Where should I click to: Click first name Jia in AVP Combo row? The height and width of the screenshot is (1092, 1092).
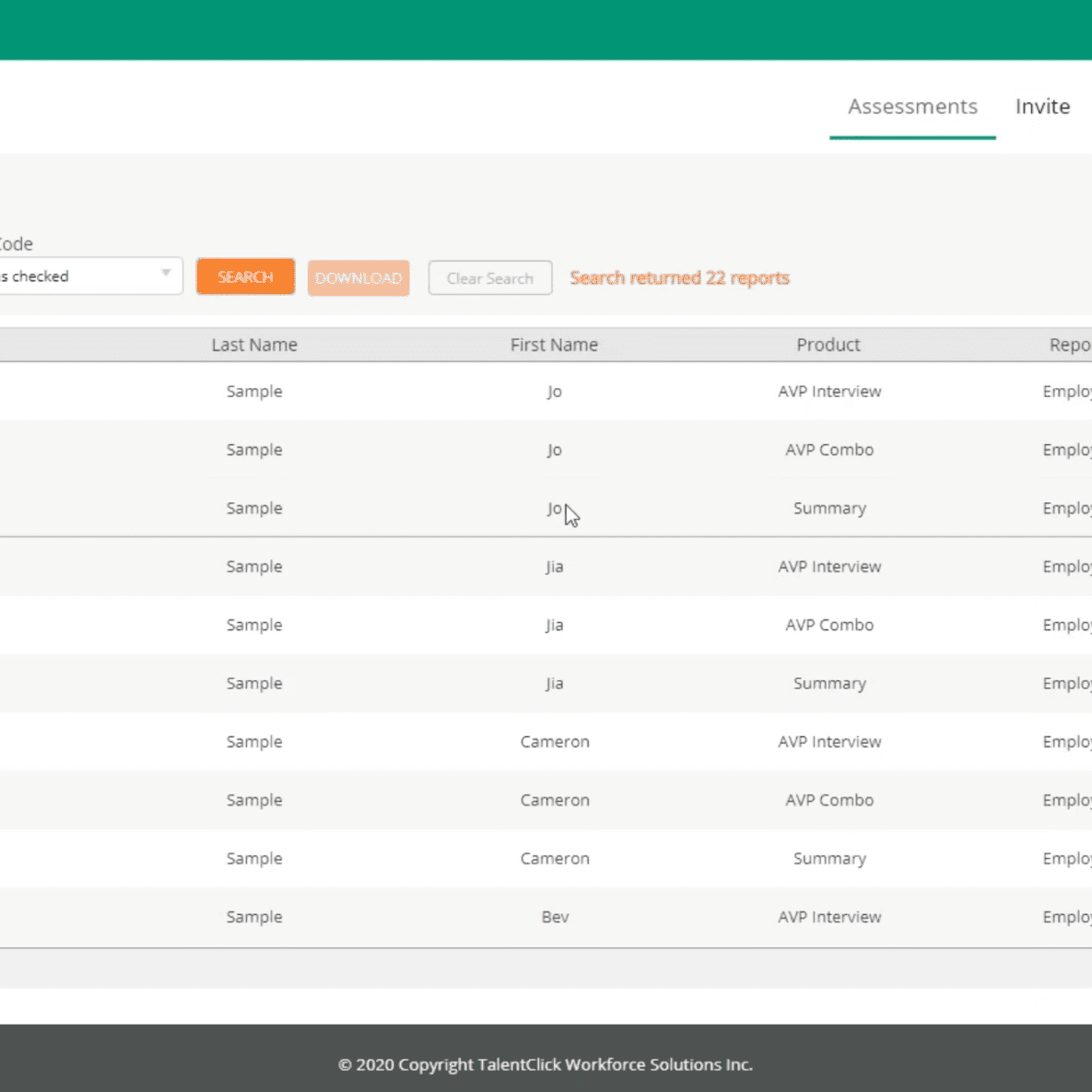[554, 625]
